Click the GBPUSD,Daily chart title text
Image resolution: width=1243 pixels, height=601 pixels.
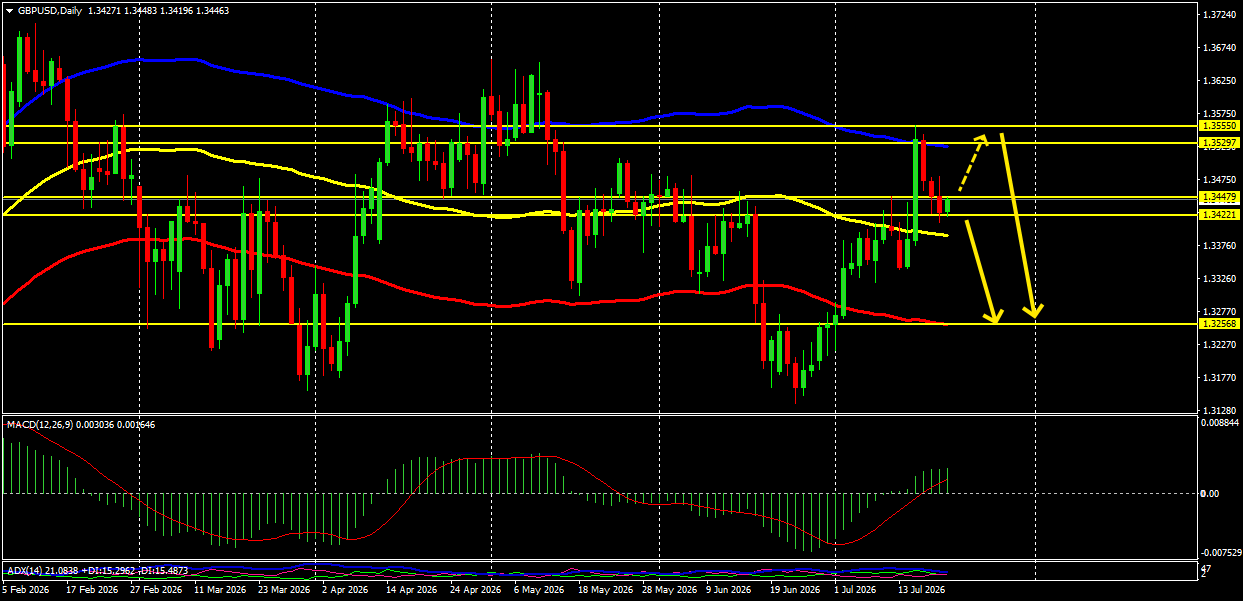point(51,10)
